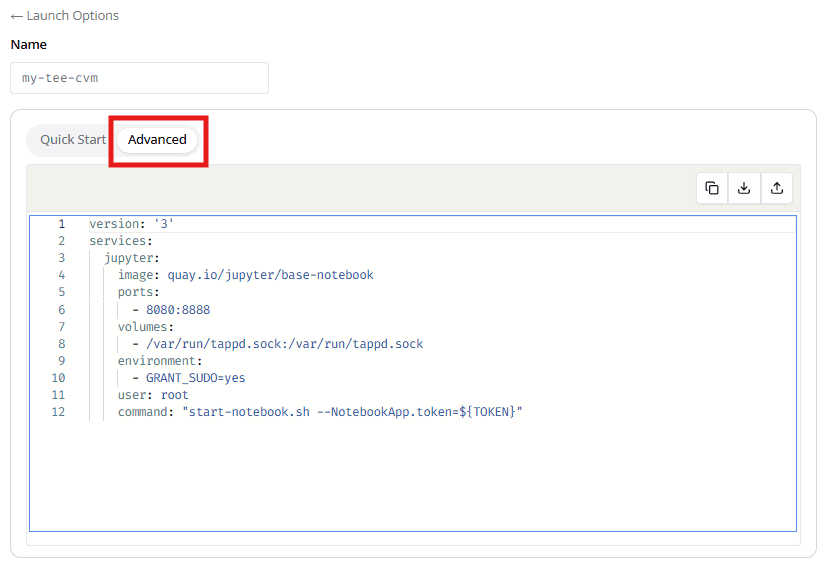Click the 8080:8888 port mapping line
Screen dimensions: 820x563
click(x=177, y=310)
